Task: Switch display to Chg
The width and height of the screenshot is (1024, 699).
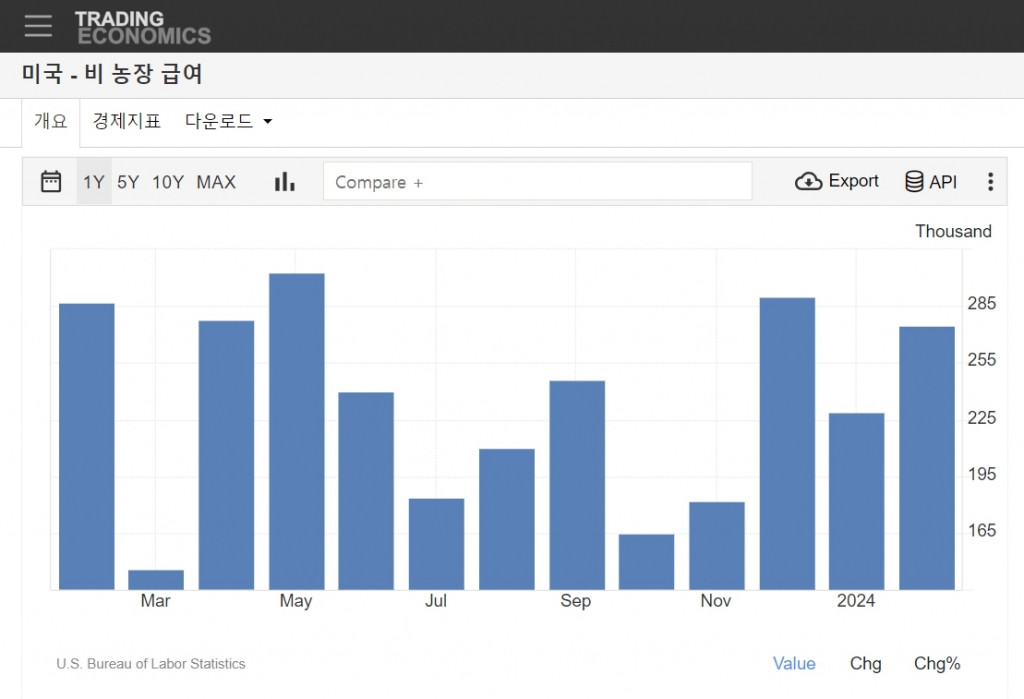Action: click(x=865, y=663)
